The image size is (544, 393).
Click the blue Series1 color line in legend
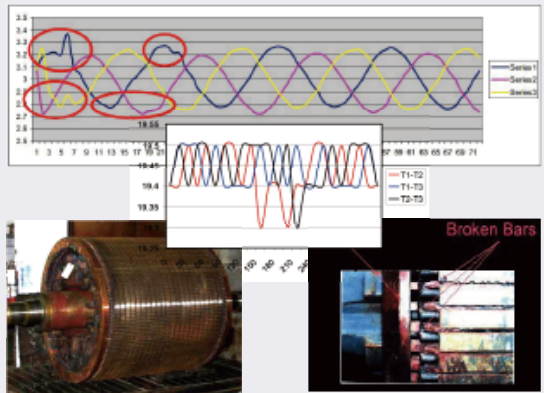tap(500, 67)
